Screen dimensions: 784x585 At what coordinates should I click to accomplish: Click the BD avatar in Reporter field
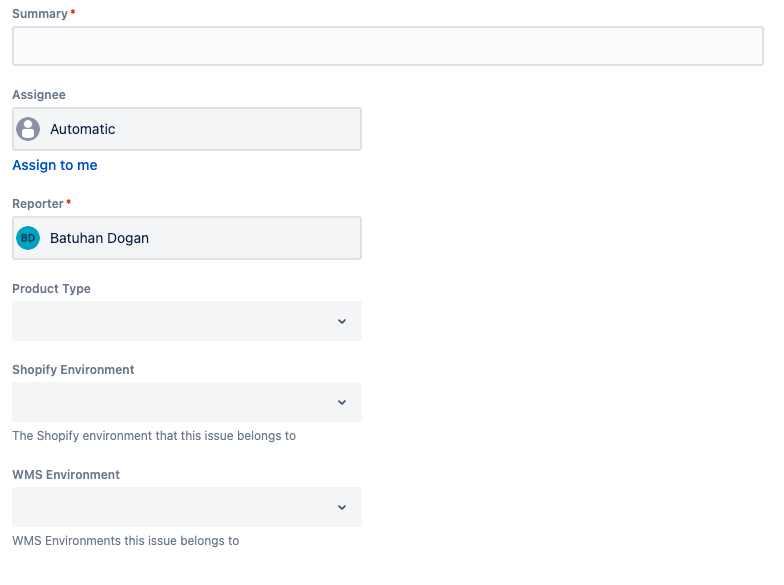pyautogui.click(x=28, y=238)
